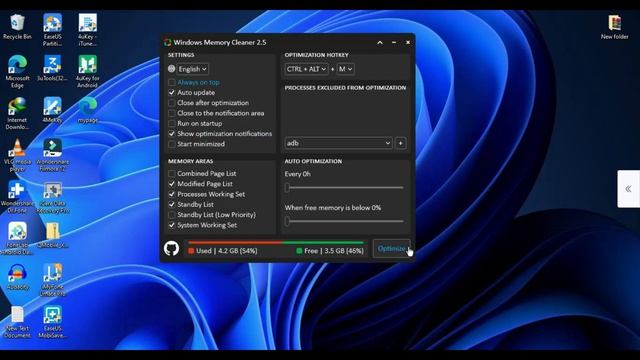640x360 pixels.
Task: Open New folder desktop icon
Action: click(x=614, y=27)
